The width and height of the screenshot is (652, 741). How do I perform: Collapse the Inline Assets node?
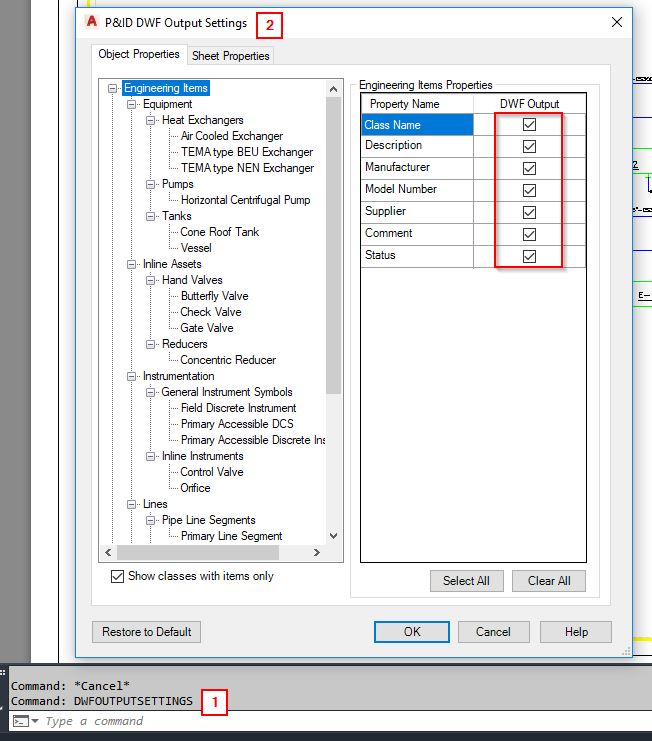pos(131,264)
